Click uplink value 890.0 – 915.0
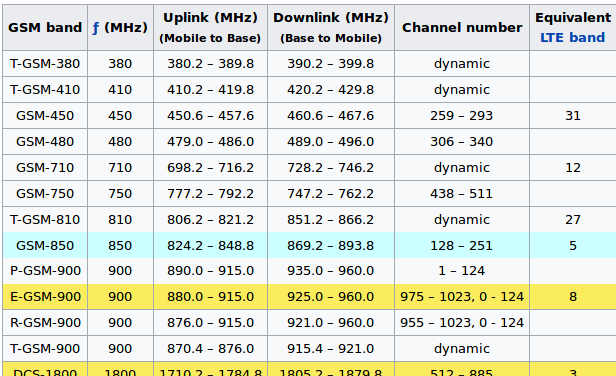Viewport: 616px width, 376px height. tap(210, 271)
